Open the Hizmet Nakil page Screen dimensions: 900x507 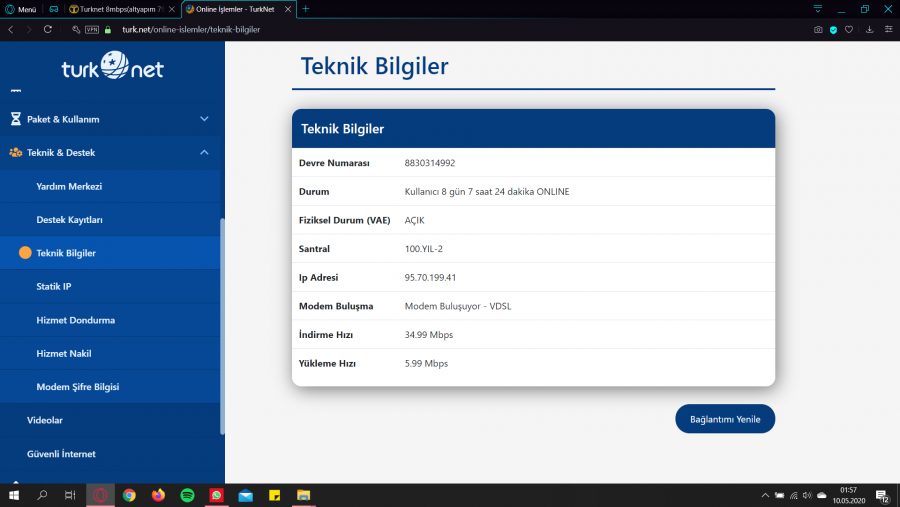tap(64, 353)
